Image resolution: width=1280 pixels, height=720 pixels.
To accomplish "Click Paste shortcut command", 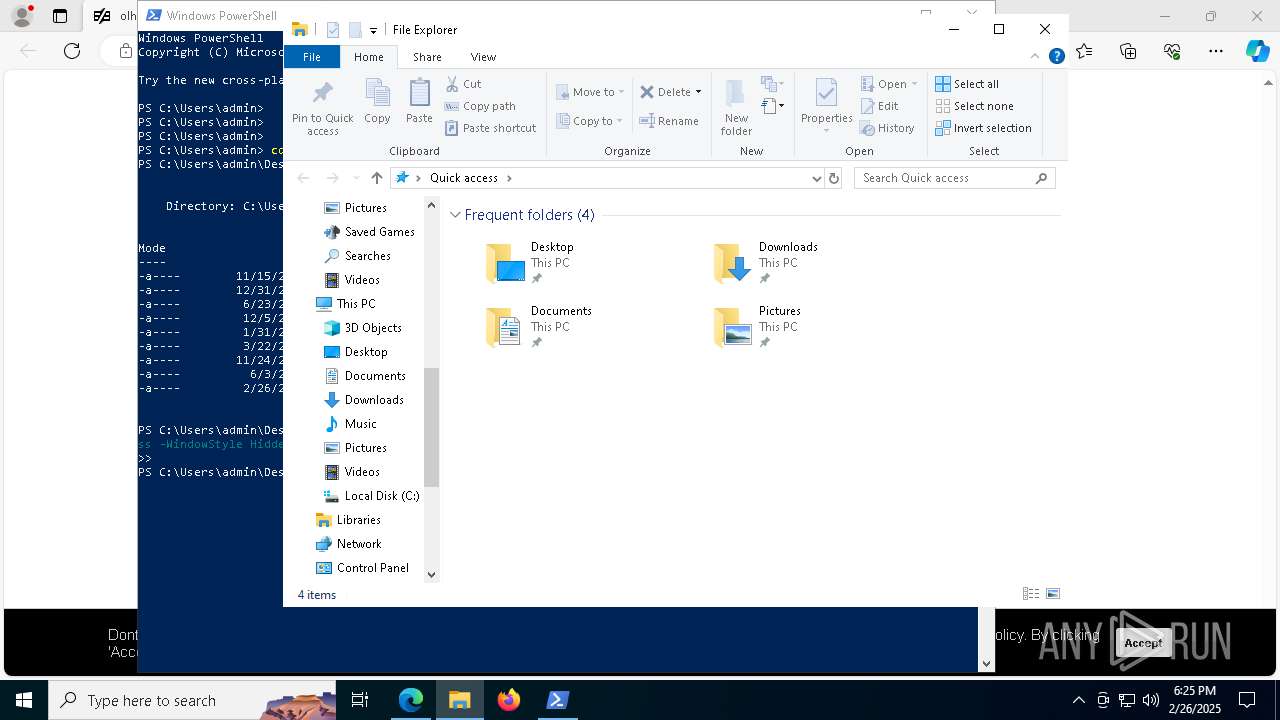I will point(490,128).
